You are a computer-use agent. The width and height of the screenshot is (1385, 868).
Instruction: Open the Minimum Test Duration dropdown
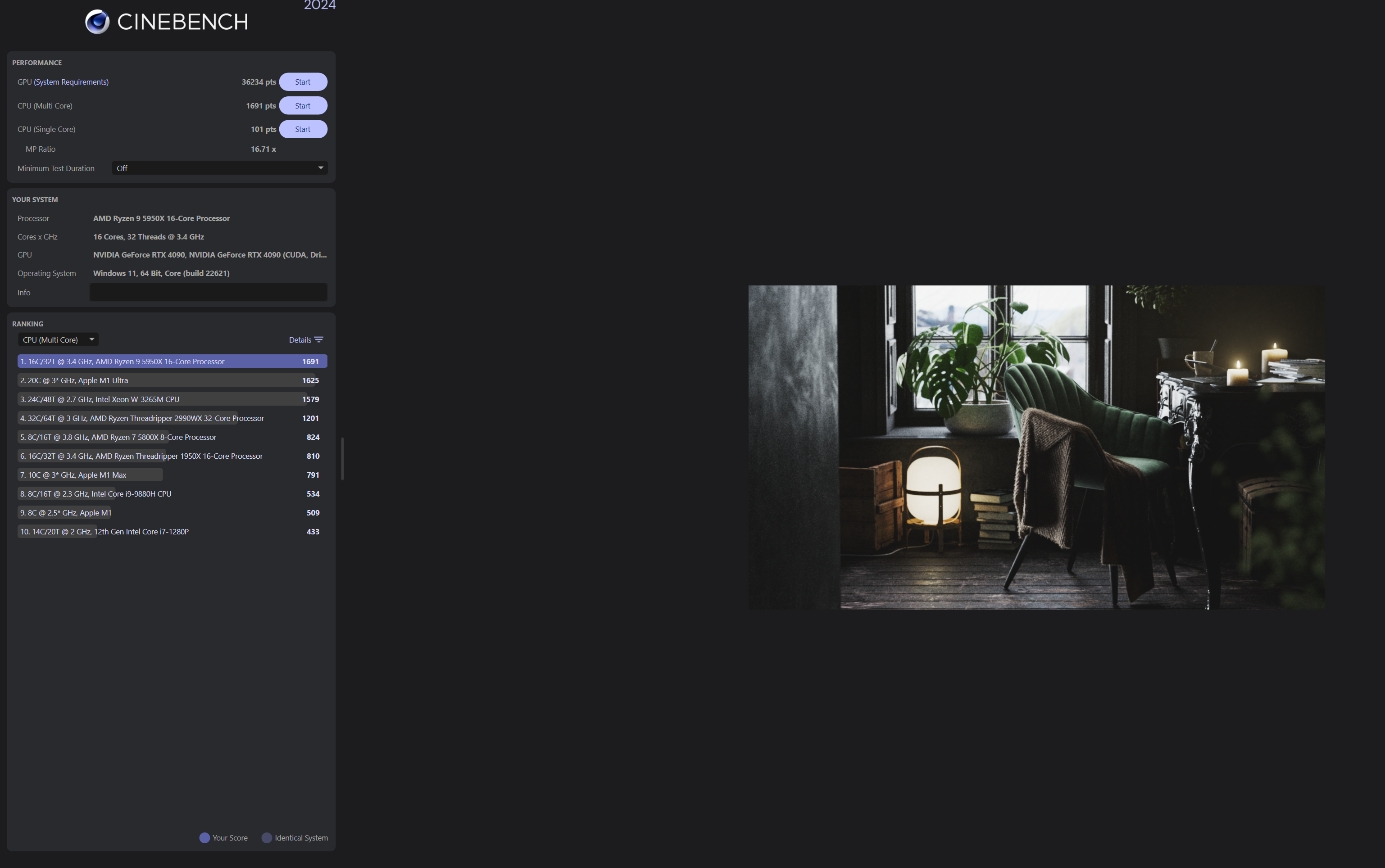tap(219, 168)
